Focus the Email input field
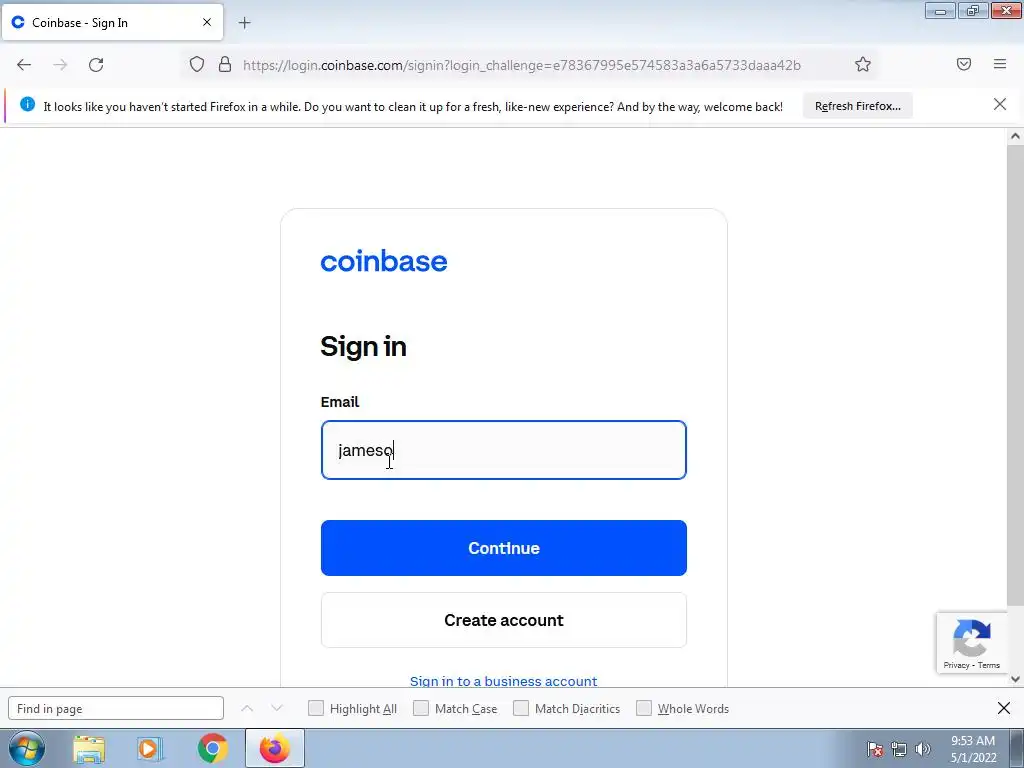 pos(504,450)
